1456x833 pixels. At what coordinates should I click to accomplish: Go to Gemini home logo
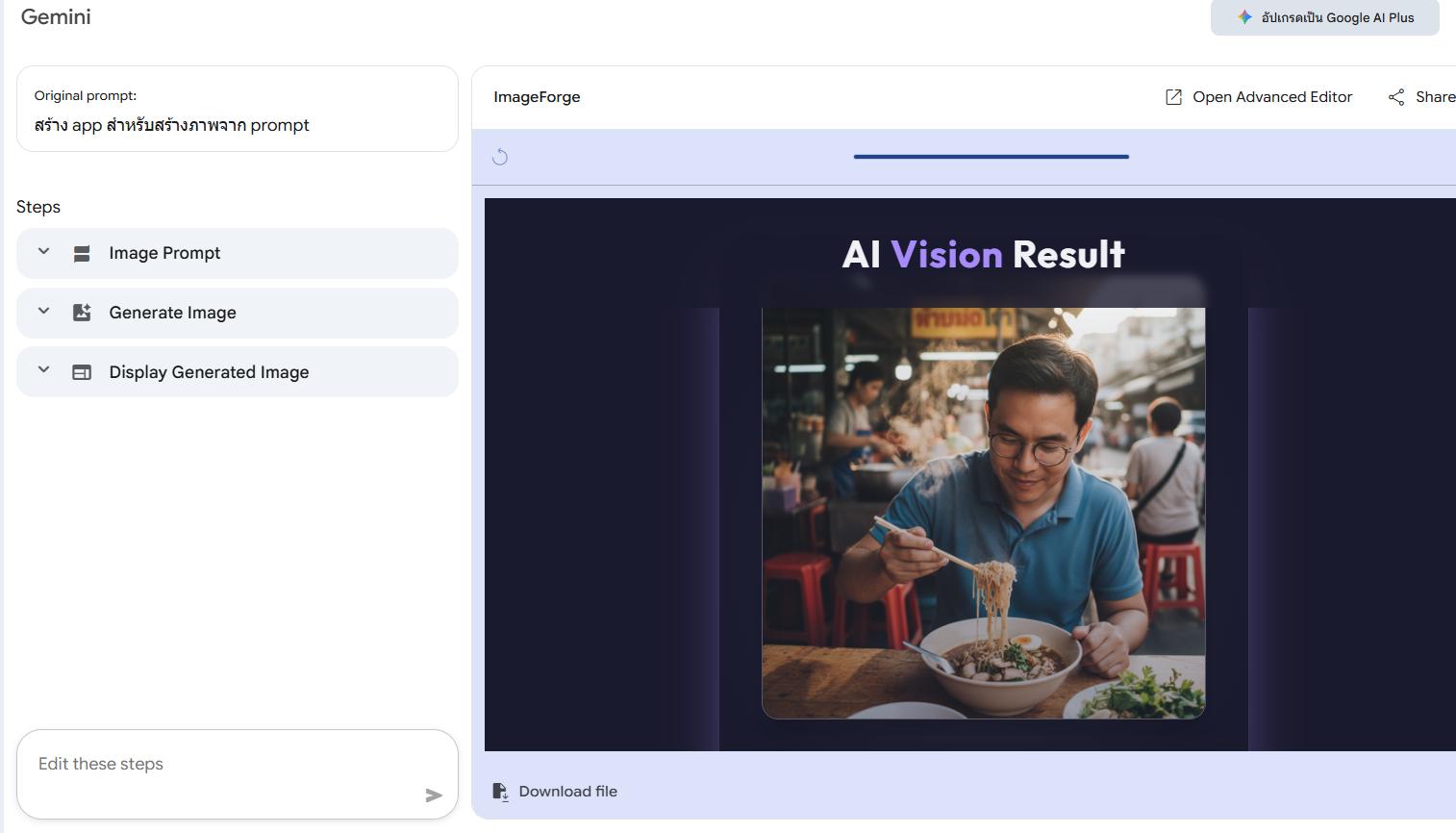(56, 16)
